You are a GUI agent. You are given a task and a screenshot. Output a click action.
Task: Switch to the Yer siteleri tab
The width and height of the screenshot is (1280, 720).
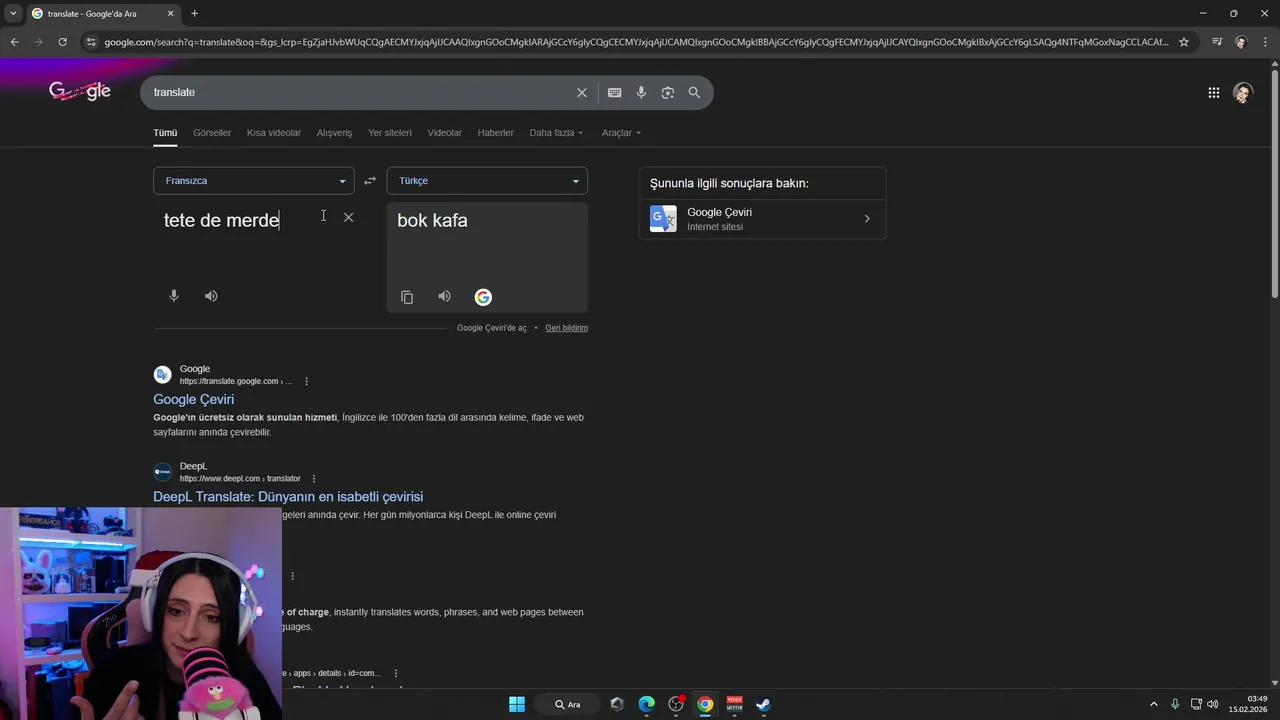(x=390, y=133)
